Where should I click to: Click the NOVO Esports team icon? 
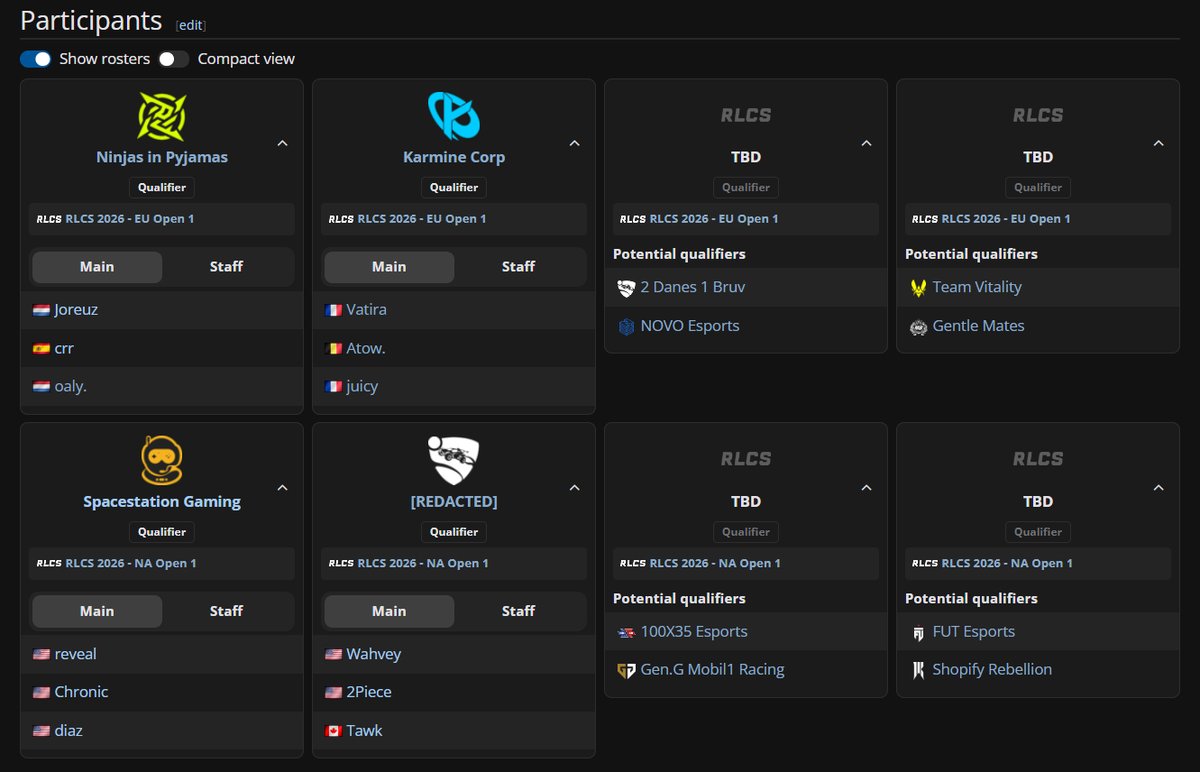click(626, 326)
